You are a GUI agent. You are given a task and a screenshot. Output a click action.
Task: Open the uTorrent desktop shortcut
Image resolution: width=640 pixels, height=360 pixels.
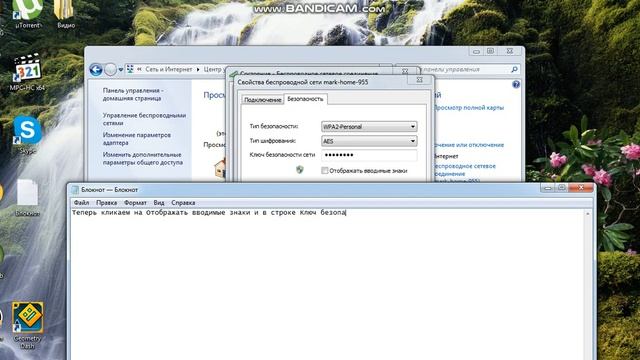point(28,13)
